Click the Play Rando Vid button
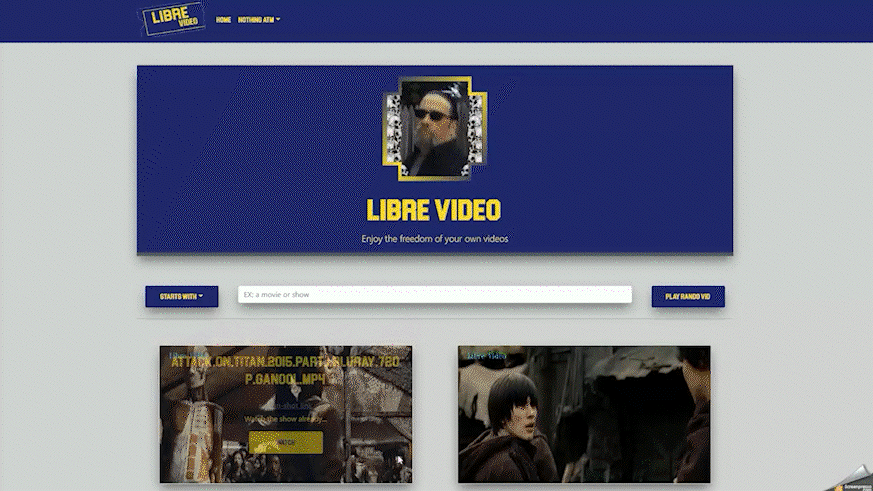The width and height of the screenshot is (873, 491). click(x=688, y=297)
